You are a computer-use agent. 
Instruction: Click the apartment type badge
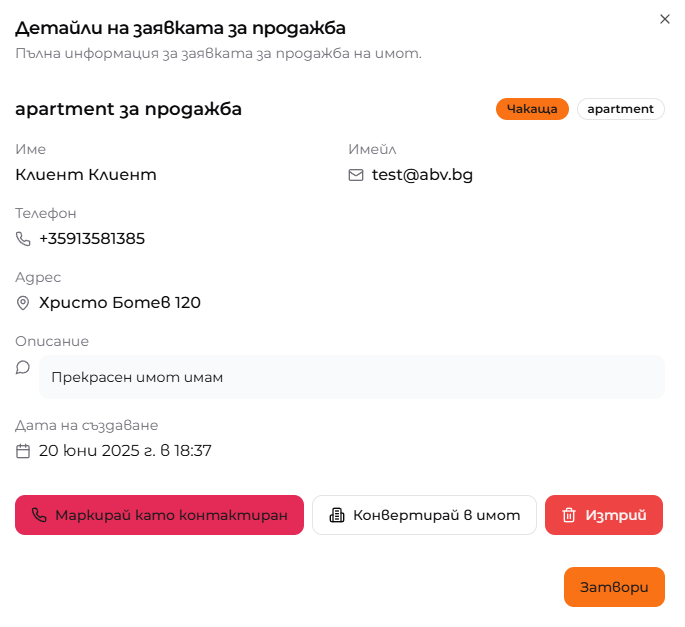point(620,109)
